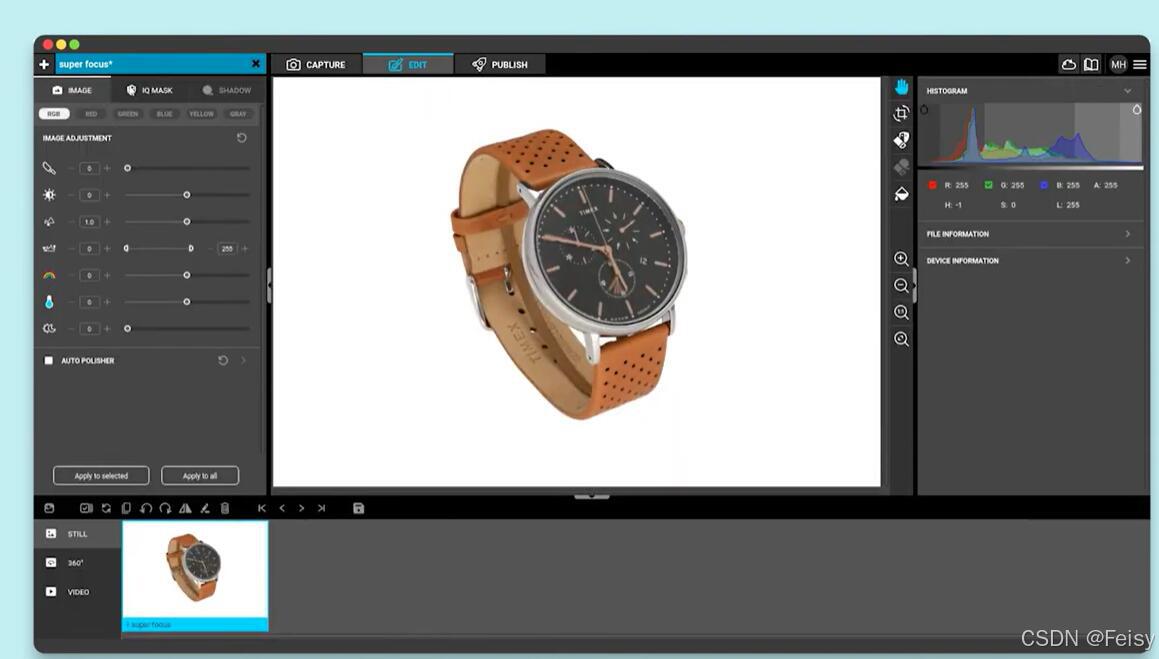This screenshot has height=659, width=1159.
Task: Click the save floppy disk icon
Action: point(358,508)
